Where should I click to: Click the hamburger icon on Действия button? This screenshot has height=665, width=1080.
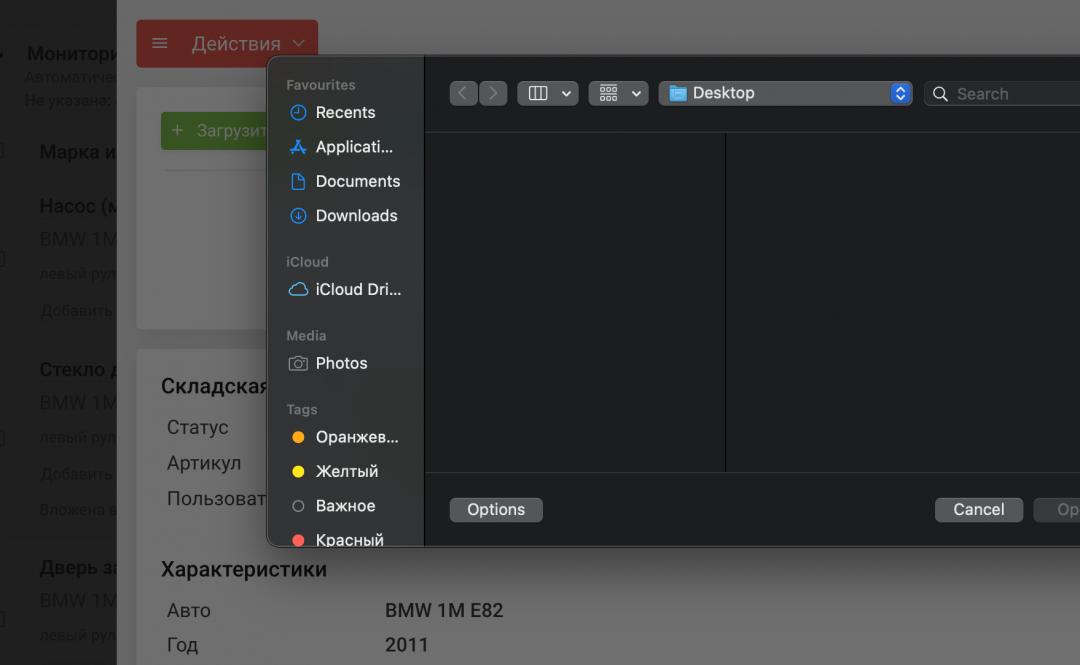pos(160,43)
